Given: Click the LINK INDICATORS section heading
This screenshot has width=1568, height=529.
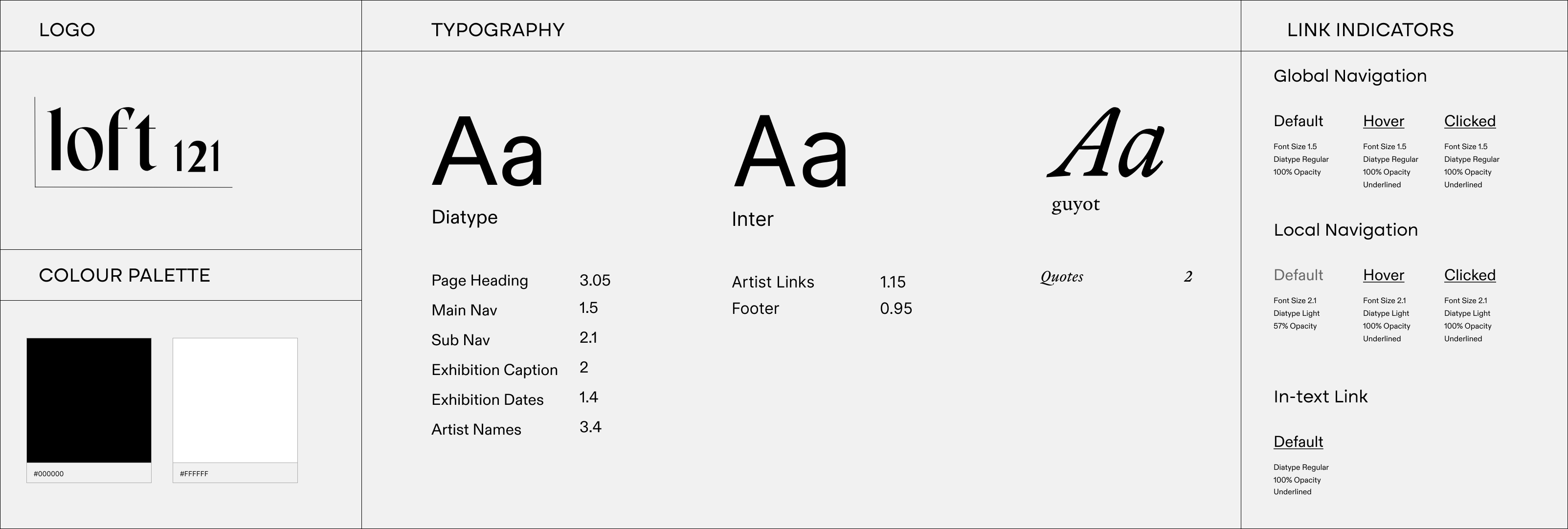Looking at the screenshot, I should (x=1369, y=30).
